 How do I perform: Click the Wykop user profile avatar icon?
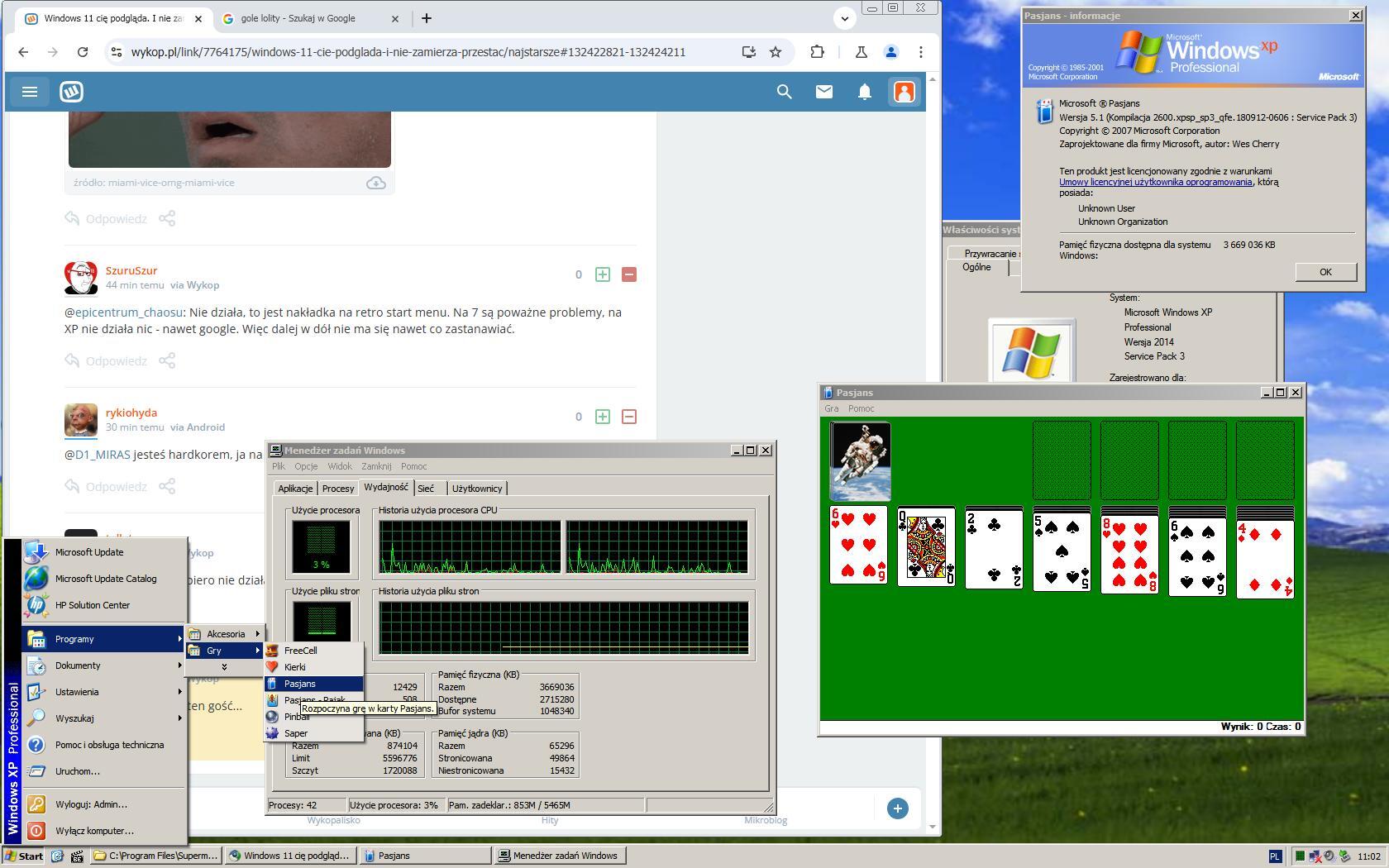904,92
